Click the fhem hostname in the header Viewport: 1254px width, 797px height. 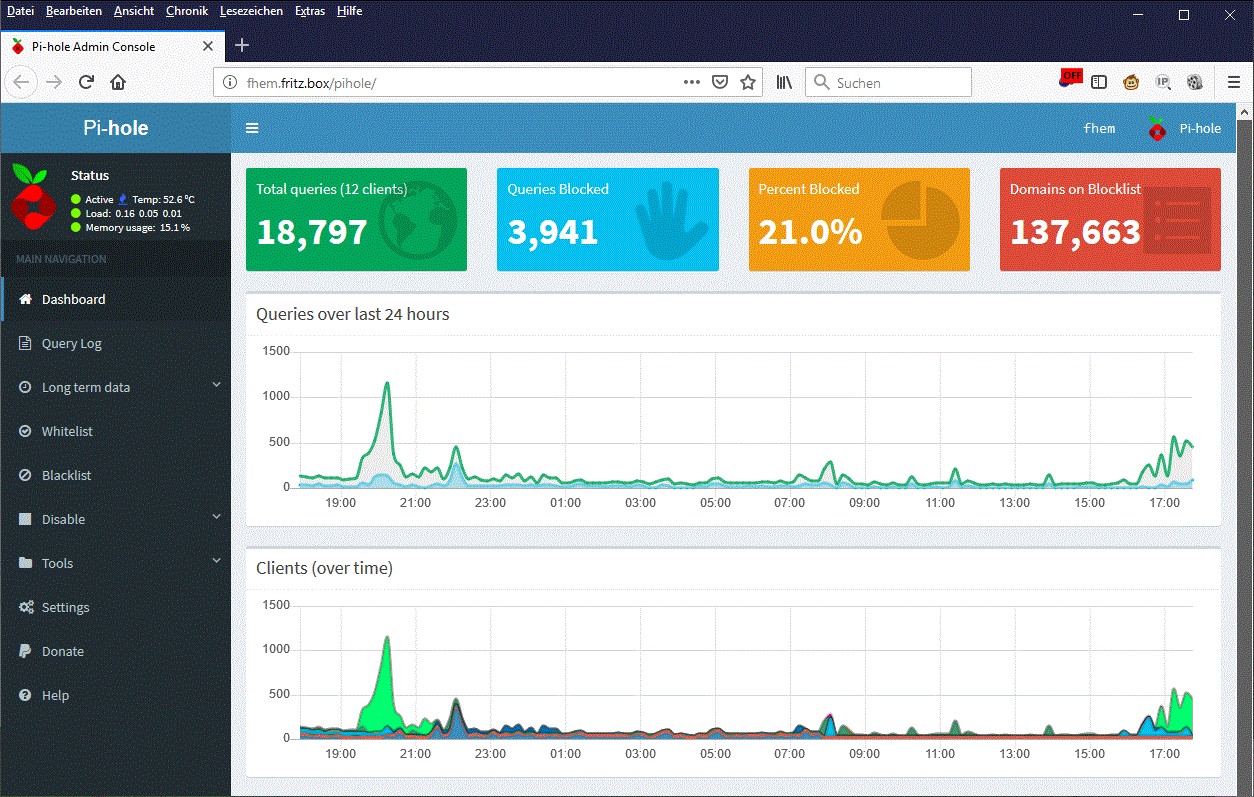[1099, 128]
